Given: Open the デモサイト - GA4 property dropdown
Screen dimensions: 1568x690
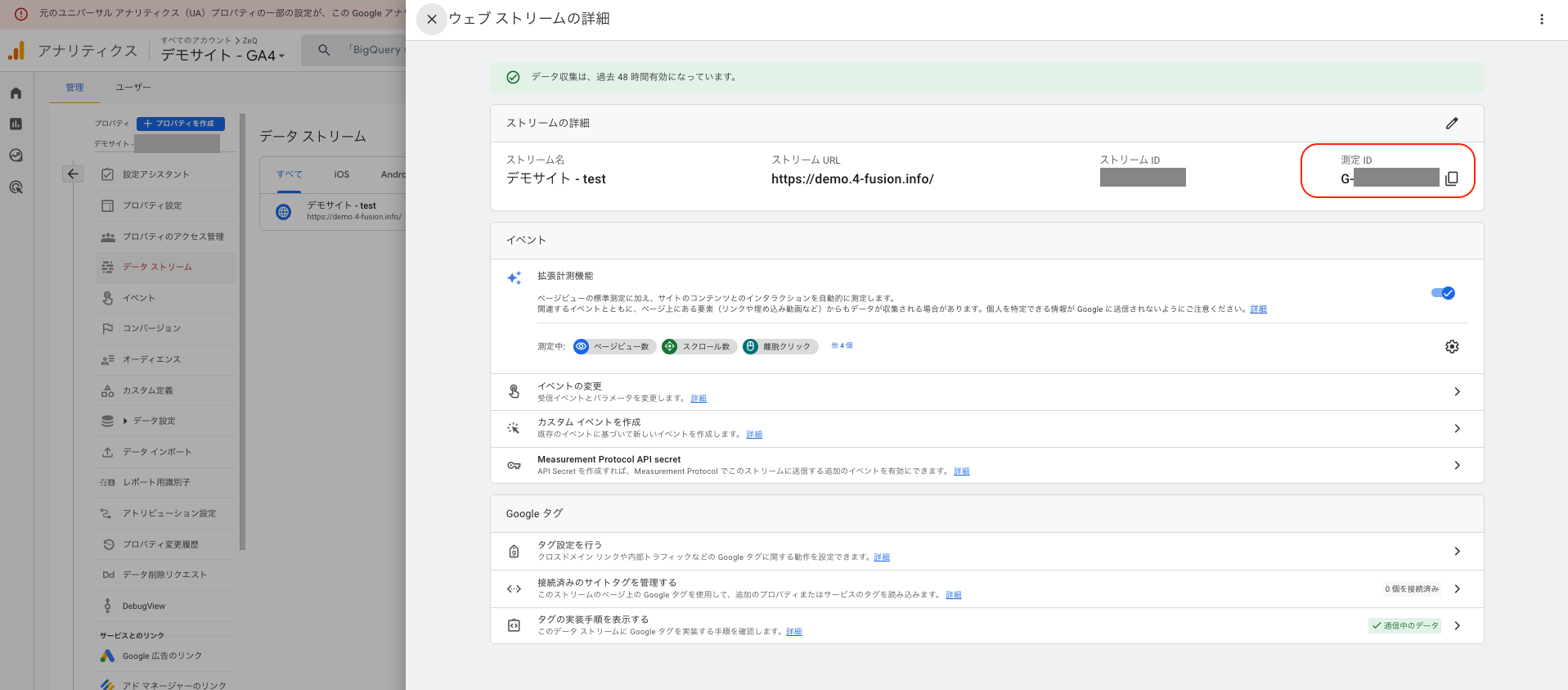Looking at the screenshot, I should (222, 55).
